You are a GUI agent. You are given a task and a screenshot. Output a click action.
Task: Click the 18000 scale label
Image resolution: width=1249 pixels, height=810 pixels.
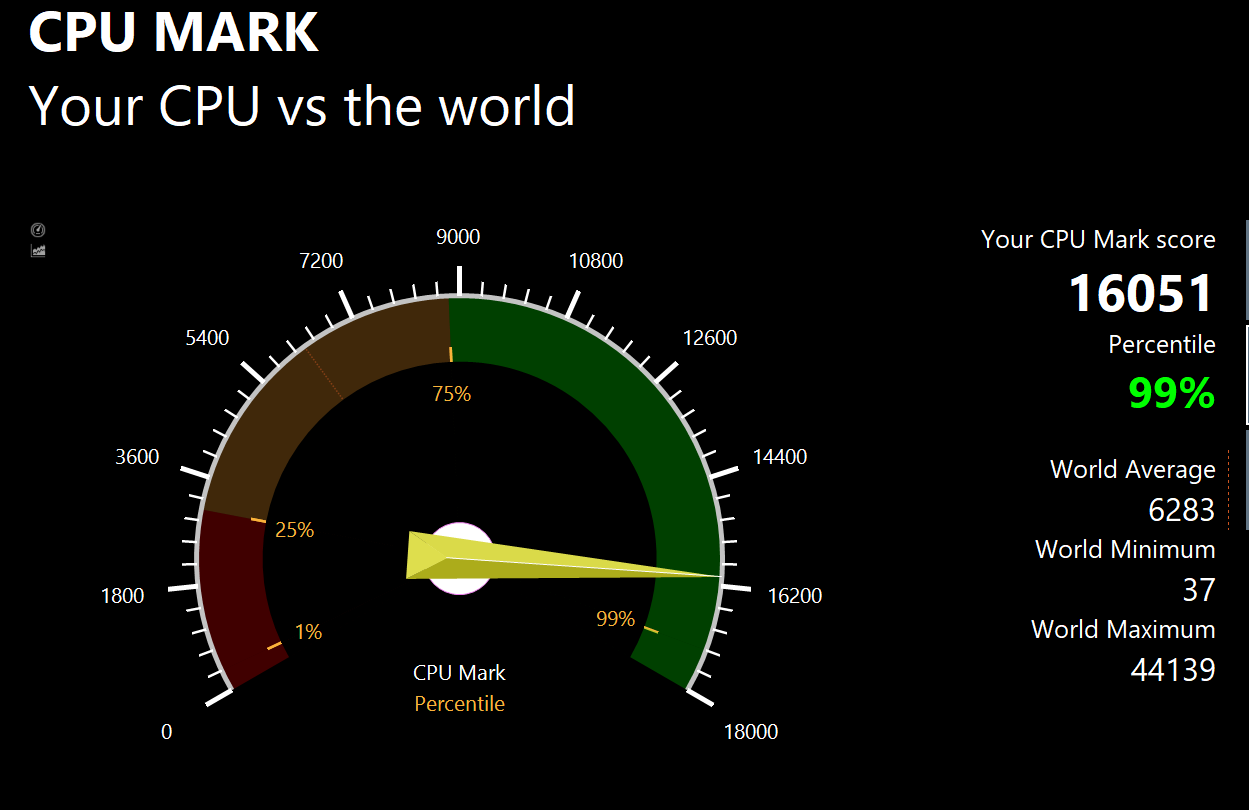tap(750, 732)
